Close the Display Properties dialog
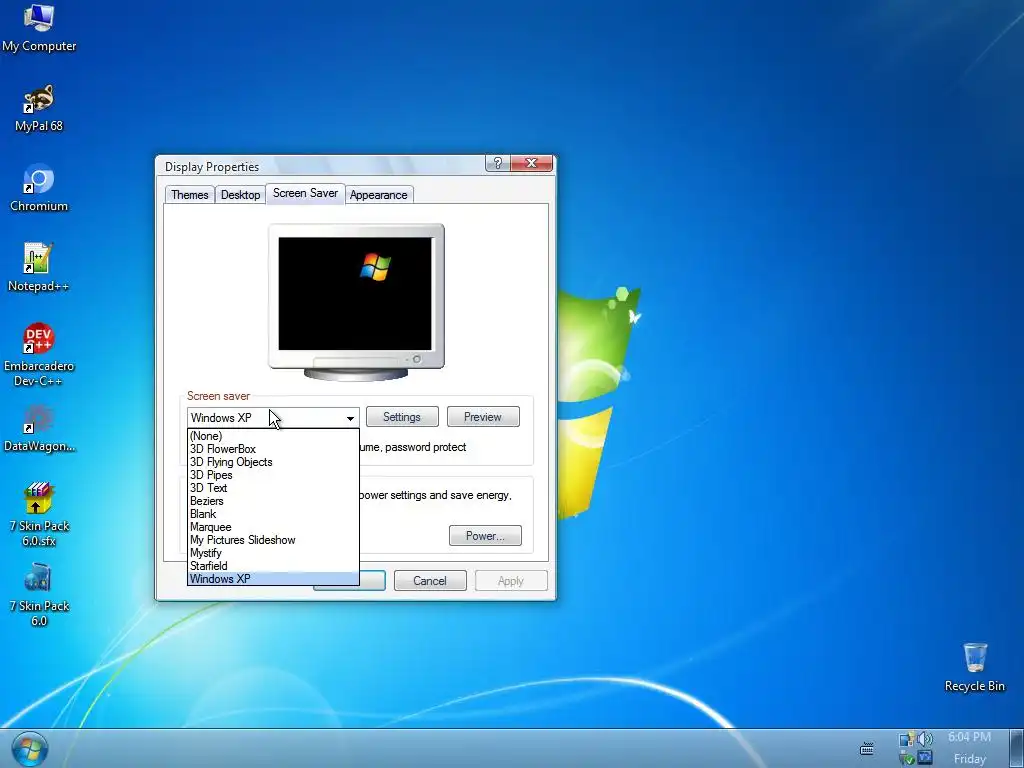Screen dimensions: 1024x768 click(532, 163)
